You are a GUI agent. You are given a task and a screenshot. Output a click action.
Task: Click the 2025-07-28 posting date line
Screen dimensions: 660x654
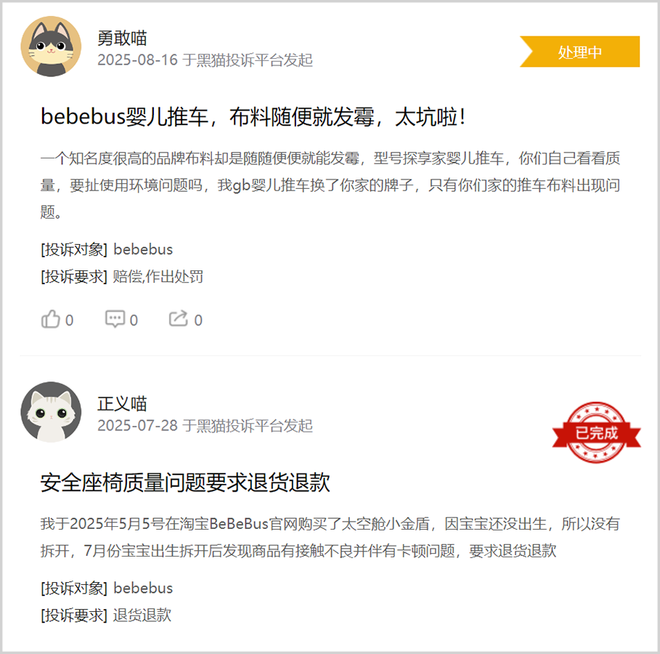(x=205, y=425)
